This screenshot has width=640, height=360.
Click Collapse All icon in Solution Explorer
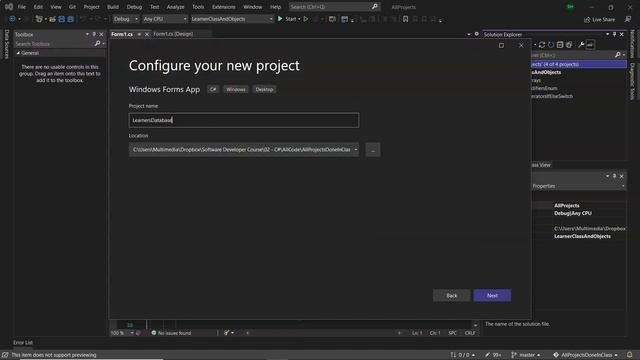click(x=560, y=44)
